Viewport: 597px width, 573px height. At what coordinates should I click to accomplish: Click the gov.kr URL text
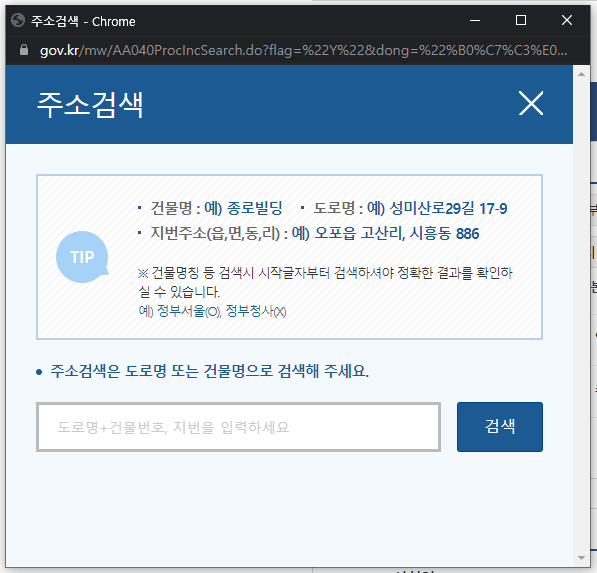click(x=303, y=50)
